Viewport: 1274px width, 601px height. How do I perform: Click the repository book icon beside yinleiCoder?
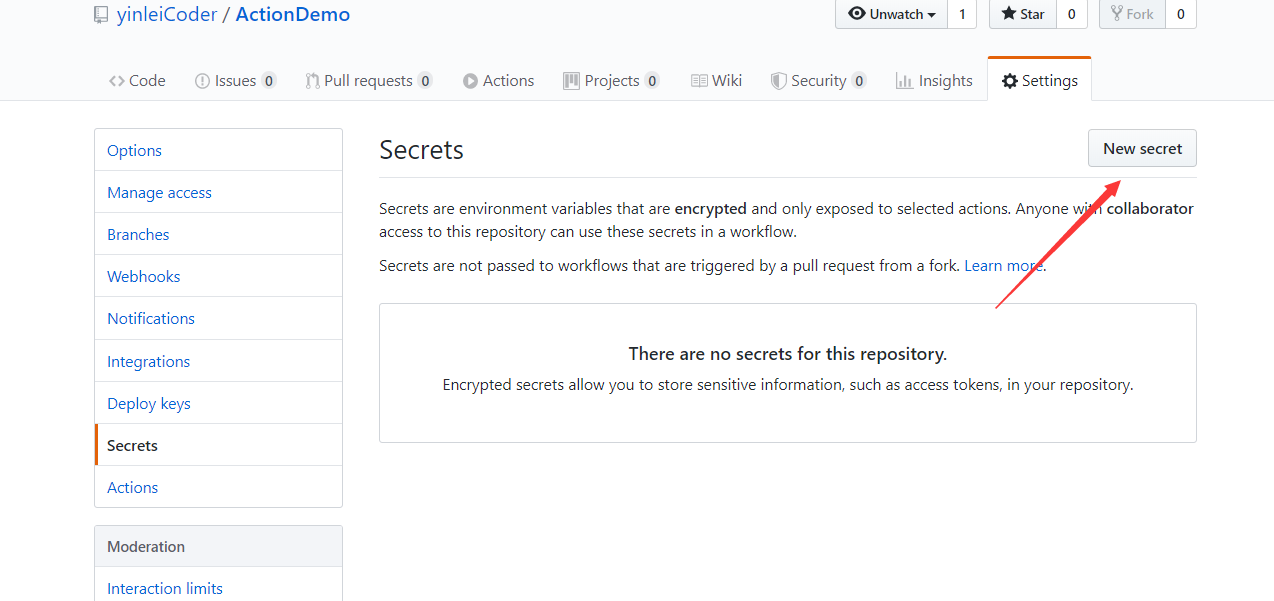tap(101, 15)
